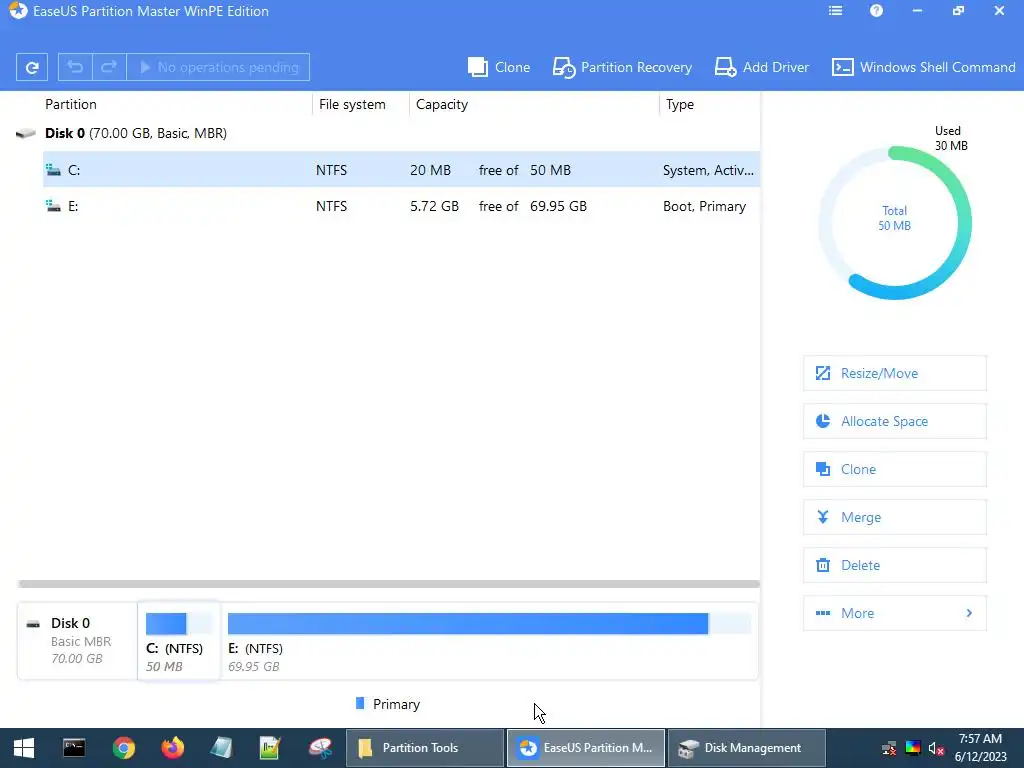This screenshot has height=768, width=1024.
Task: Click 'No operations pending' execute button
Action: coord(218,67)
